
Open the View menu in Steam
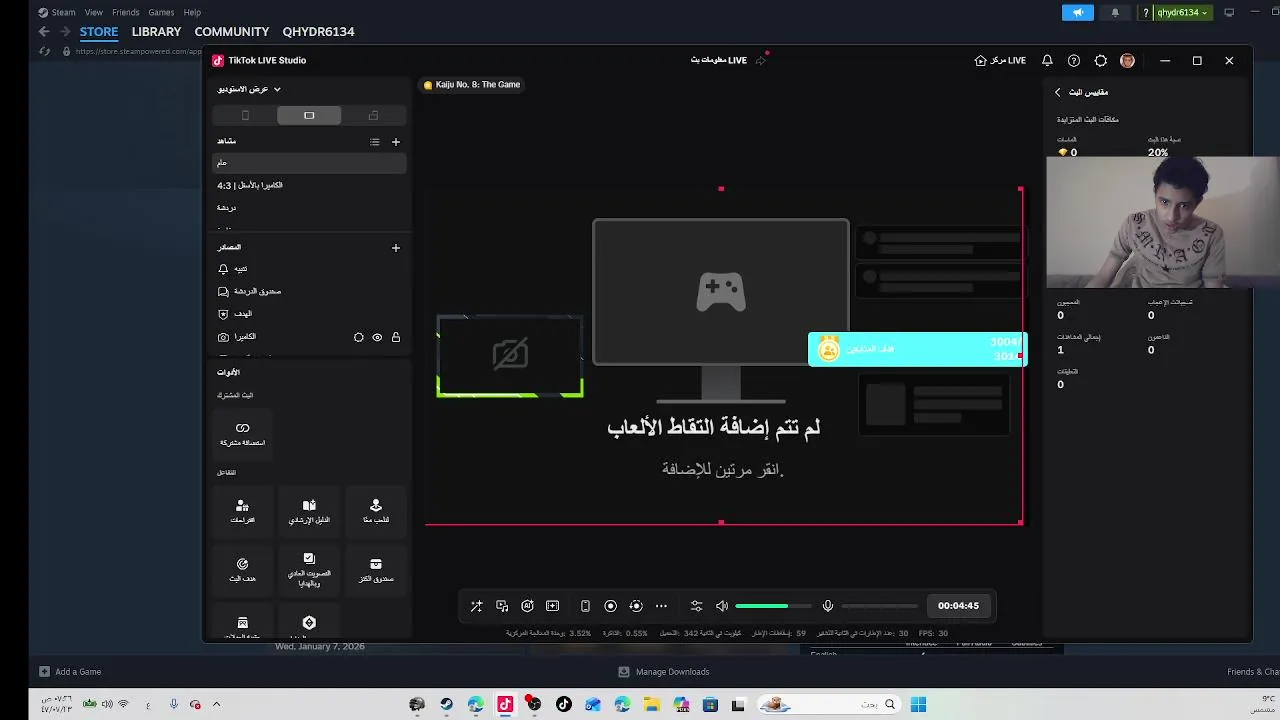click(94, 12)
